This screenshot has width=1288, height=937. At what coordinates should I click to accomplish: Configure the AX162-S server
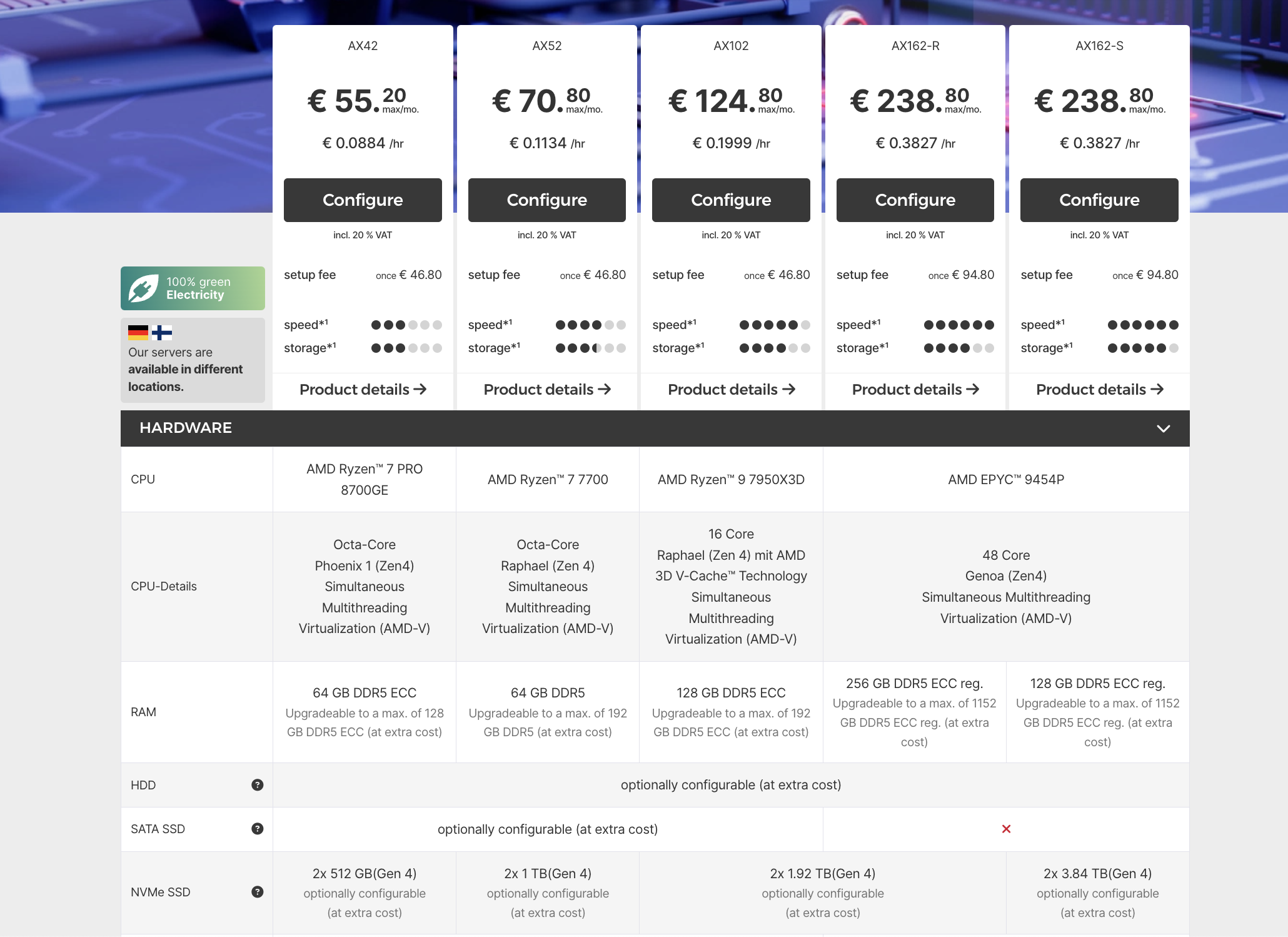click(1099, 200)
